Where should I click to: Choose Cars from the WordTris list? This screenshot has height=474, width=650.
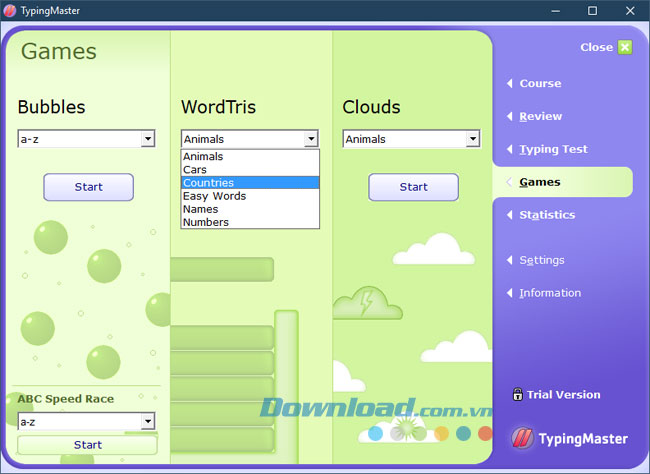pos(250,170)
